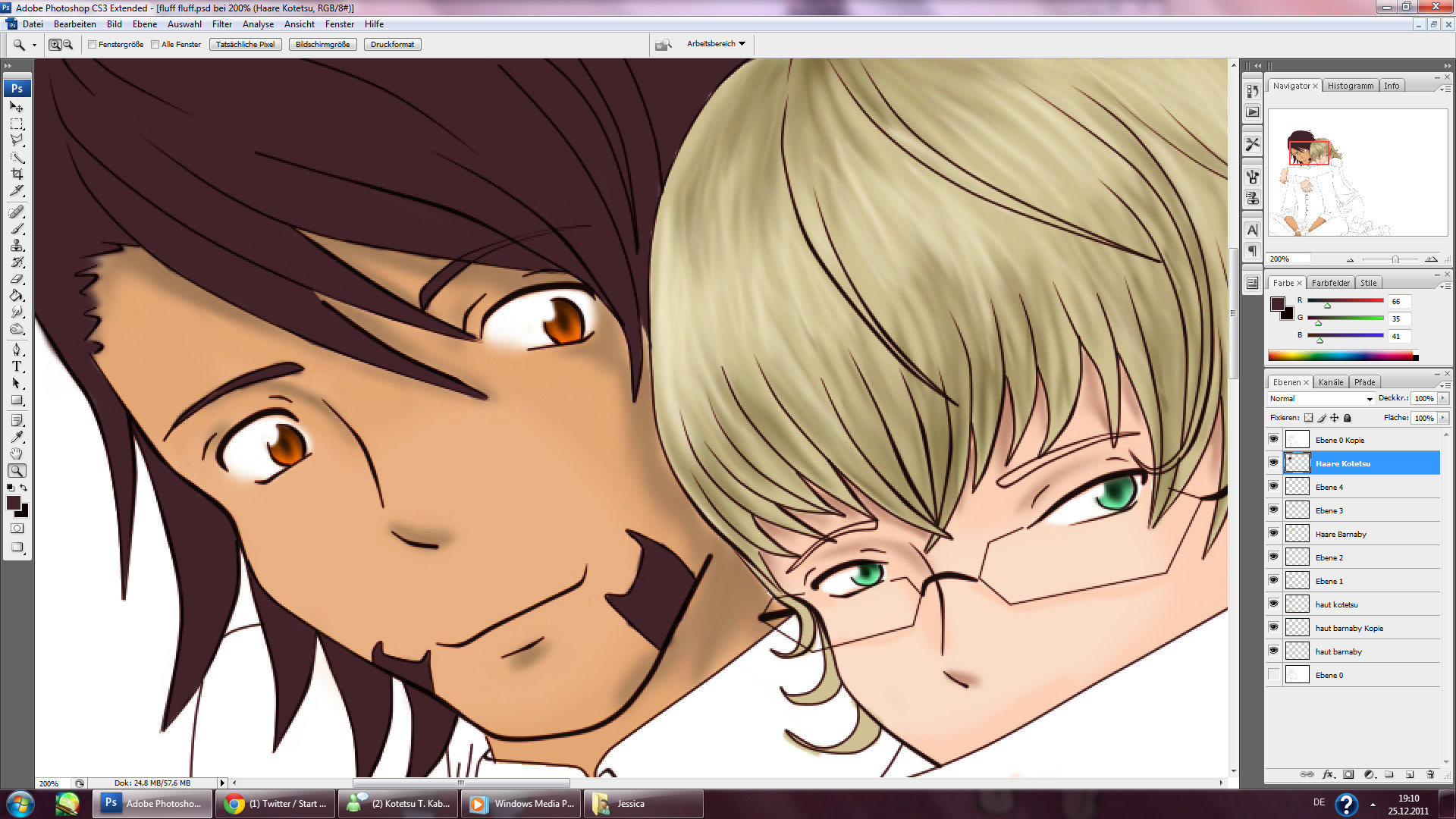Open the Windows Start menu
This screenshot has height=819, width=1456.
click(x=20, y=803)
